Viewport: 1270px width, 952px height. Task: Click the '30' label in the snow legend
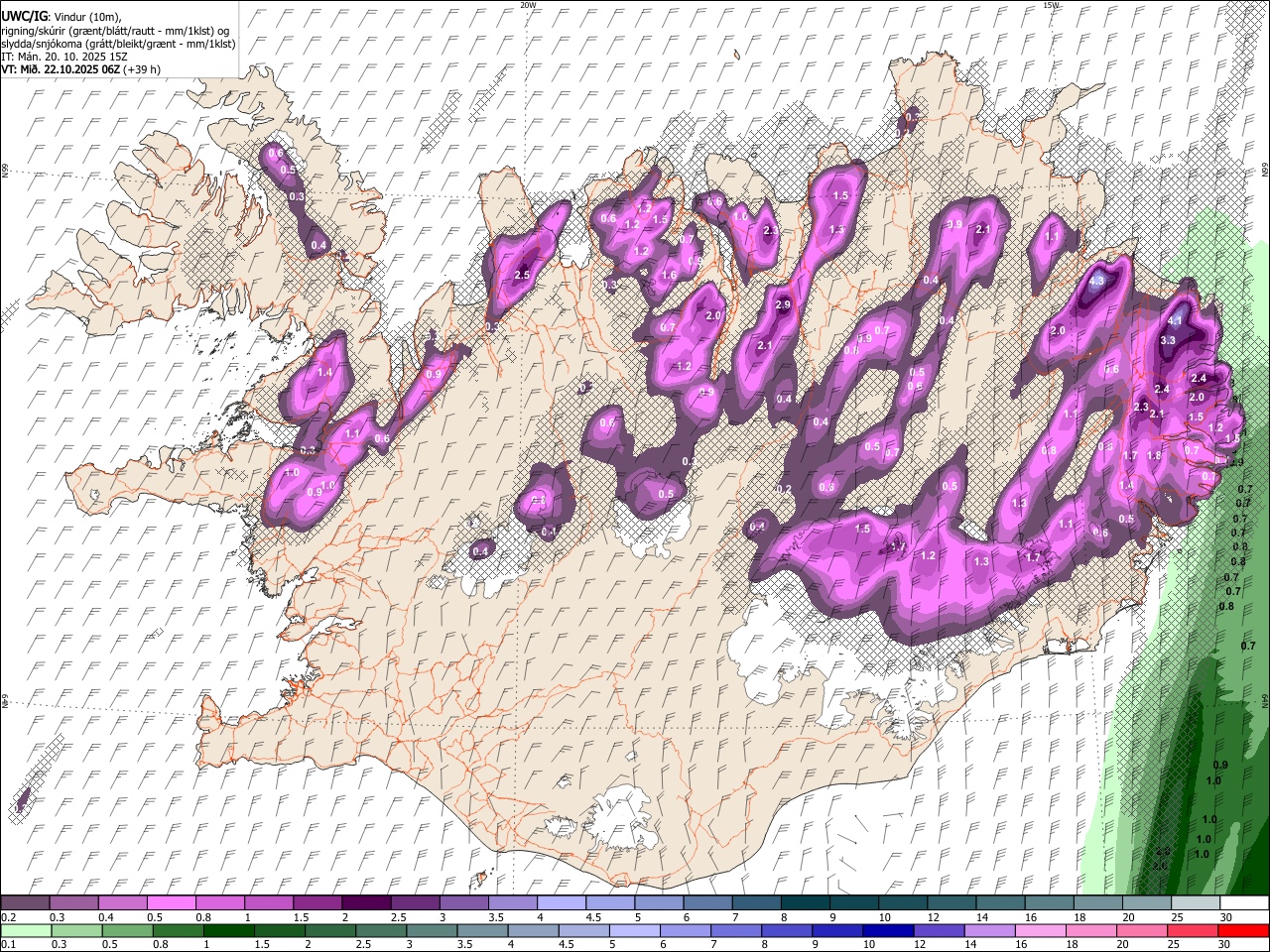click(x=1226, y=917)
